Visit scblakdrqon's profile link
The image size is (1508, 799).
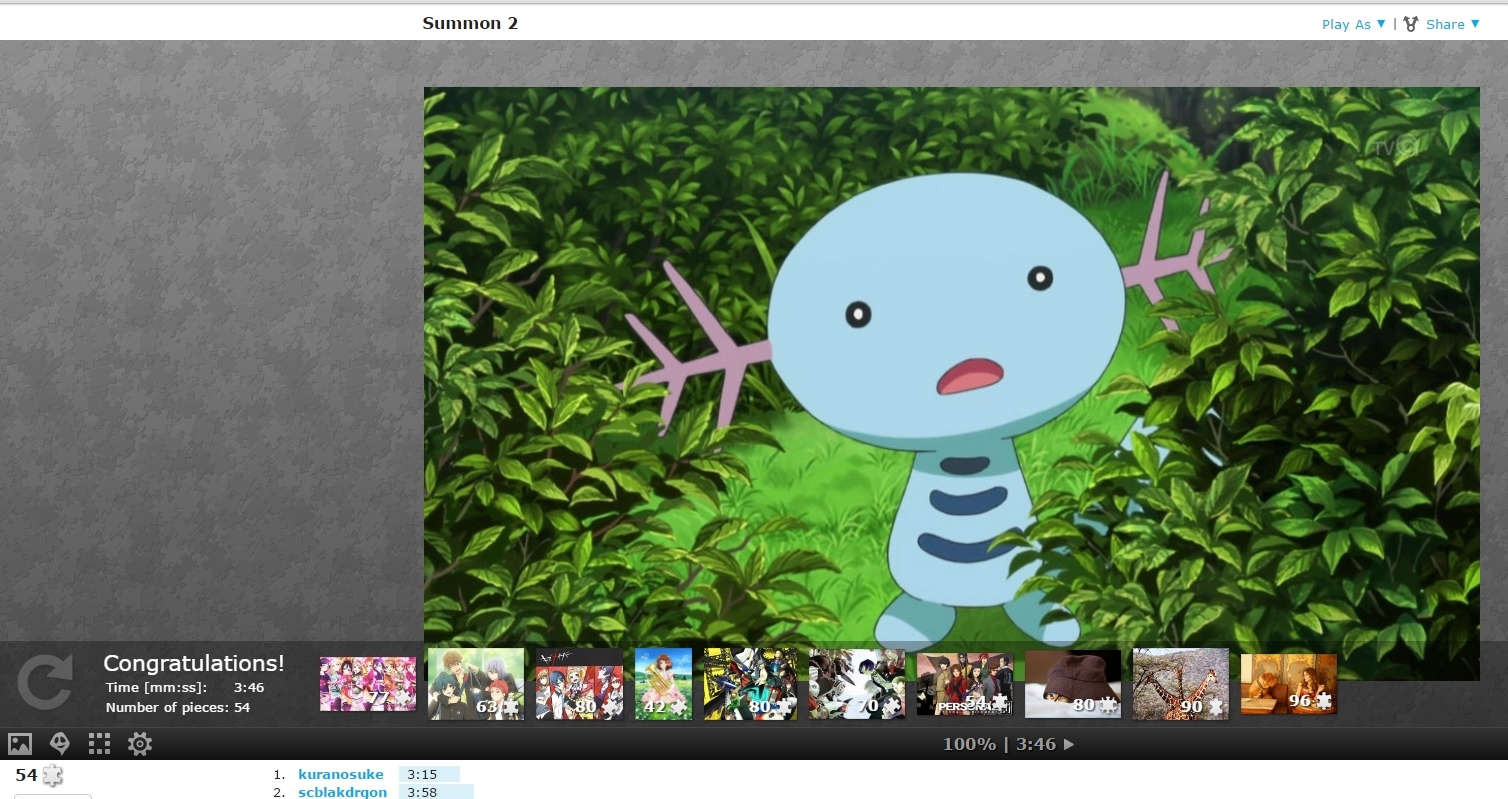(x=342, y=792)
